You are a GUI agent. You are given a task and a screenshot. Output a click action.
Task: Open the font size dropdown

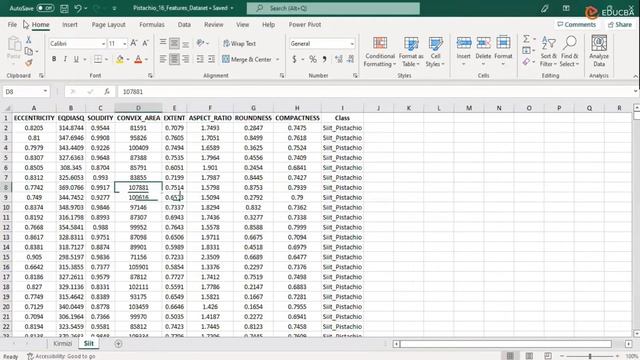click(x=124, y=44)
